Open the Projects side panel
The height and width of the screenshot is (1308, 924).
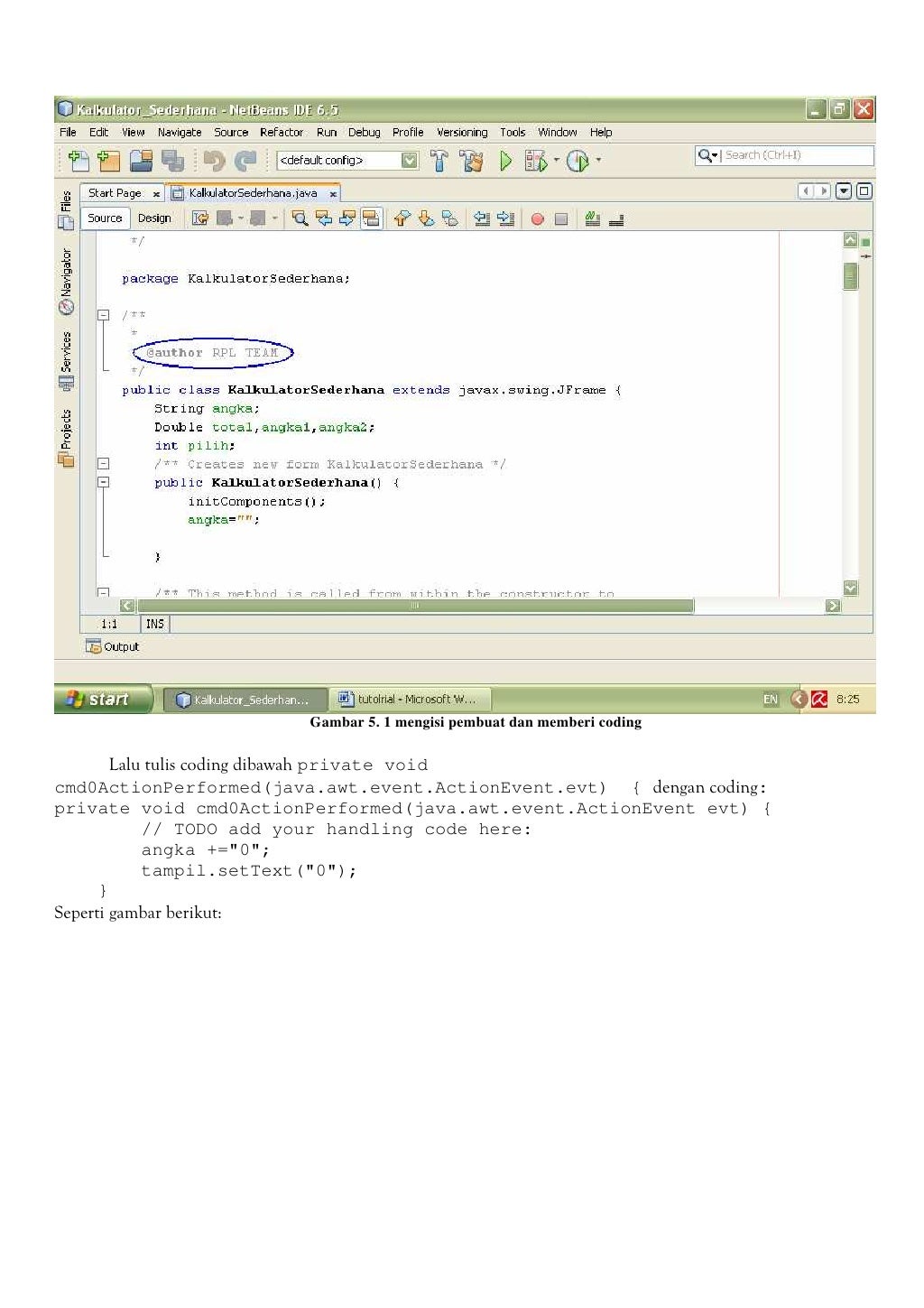(66, 438)
